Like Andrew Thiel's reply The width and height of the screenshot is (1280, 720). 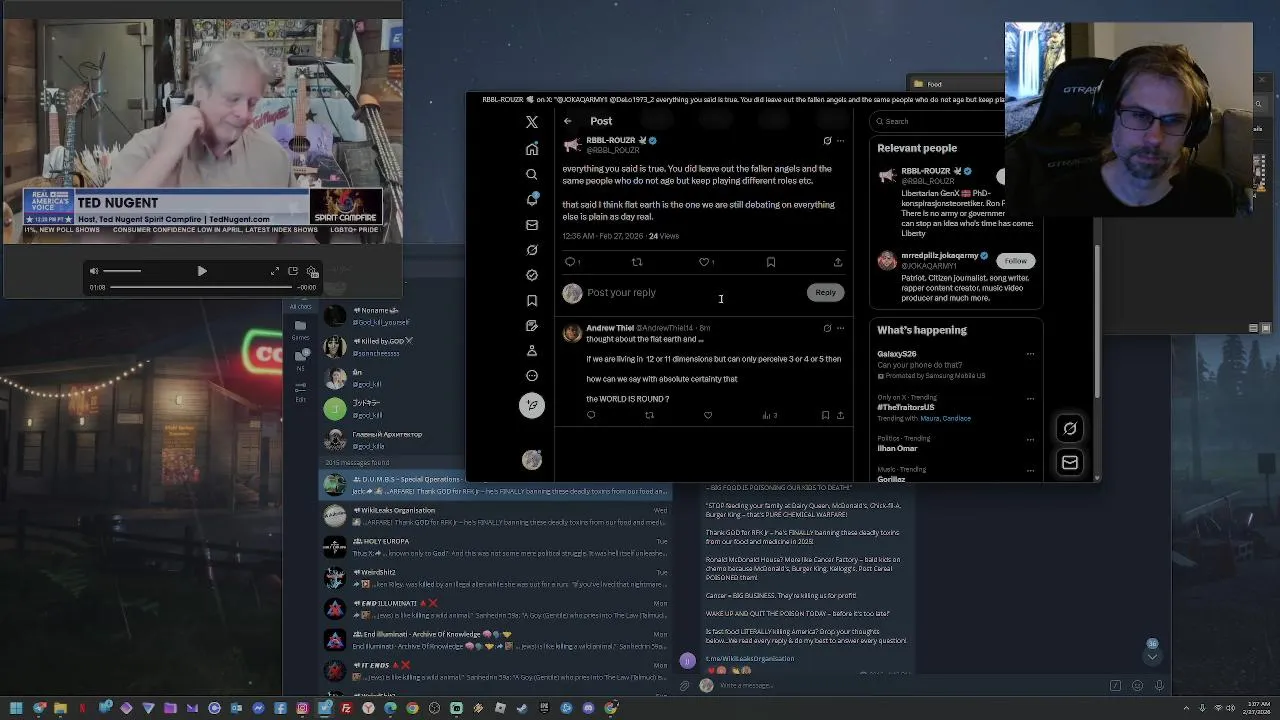708,415
